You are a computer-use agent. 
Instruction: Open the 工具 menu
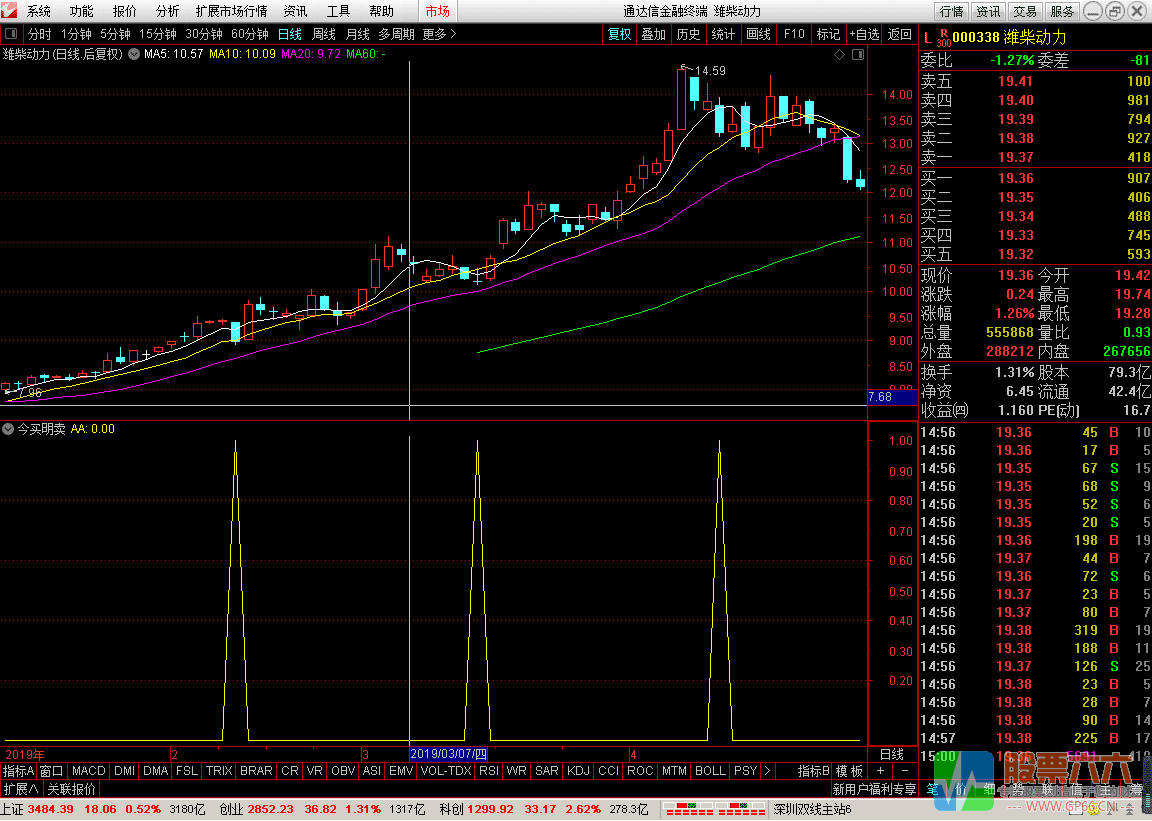(338, 11)
